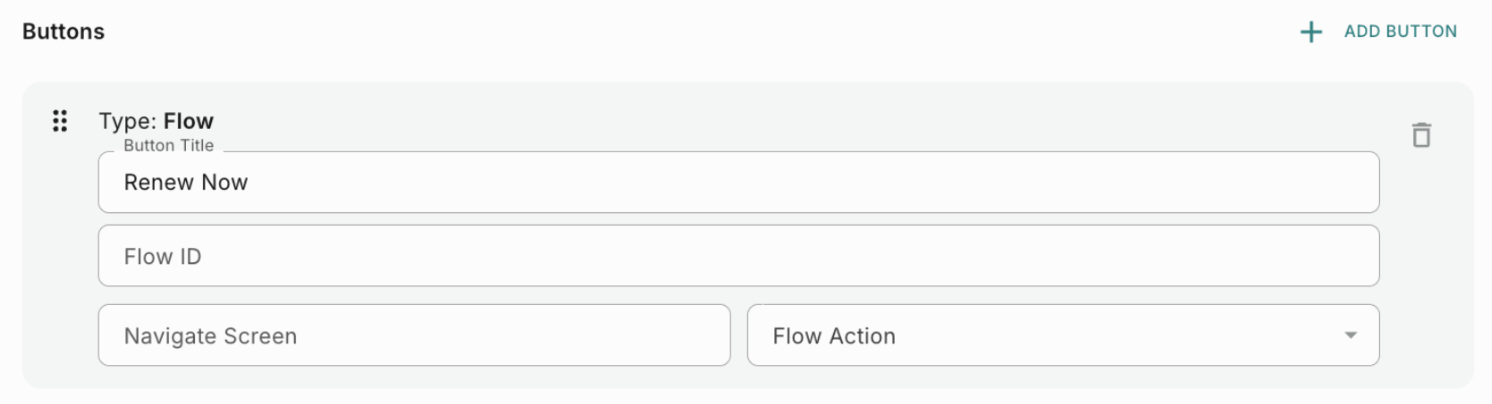Click the 'Buttons' section heading

(63, 32)
